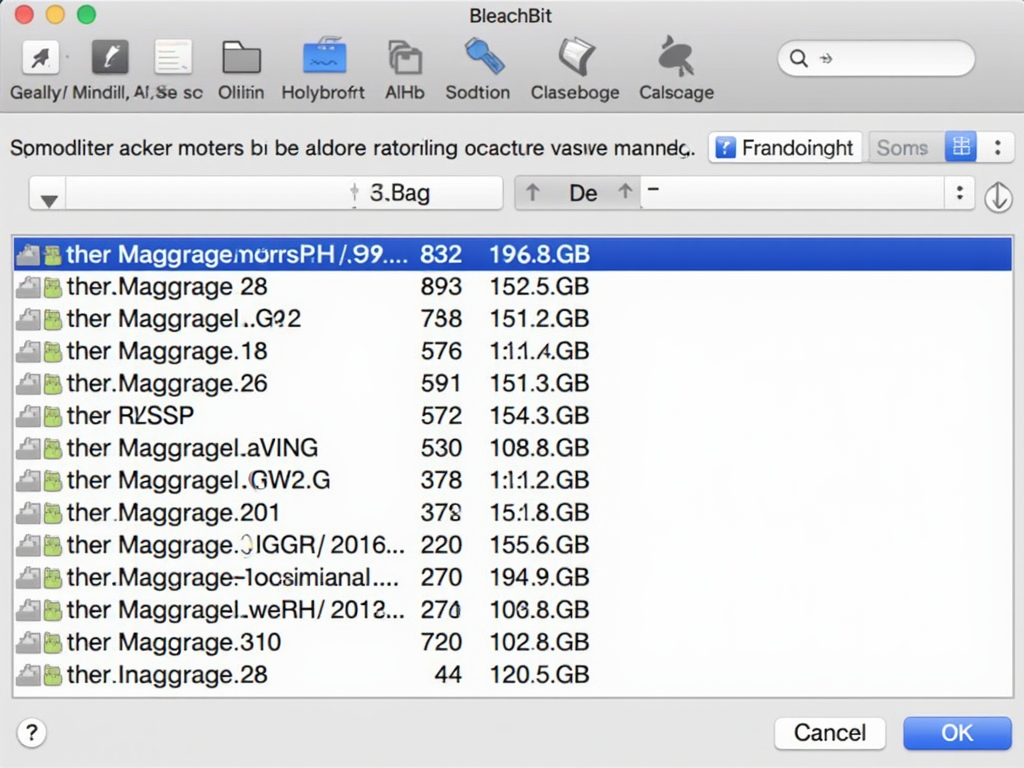Screen dimensions: 1024x768
Task: Select the ther Maggrage.310 row
Action: pos(513,643)
